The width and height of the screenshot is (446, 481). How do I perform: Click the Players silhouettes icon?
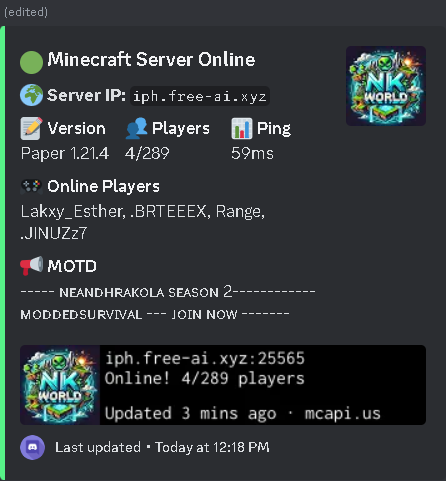(x=136, y=128)
